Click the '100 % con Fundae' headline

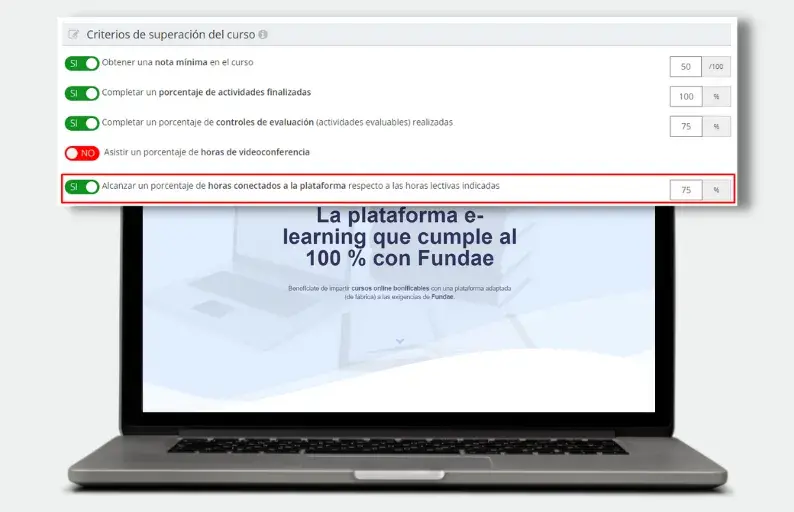tap(400, 258)
